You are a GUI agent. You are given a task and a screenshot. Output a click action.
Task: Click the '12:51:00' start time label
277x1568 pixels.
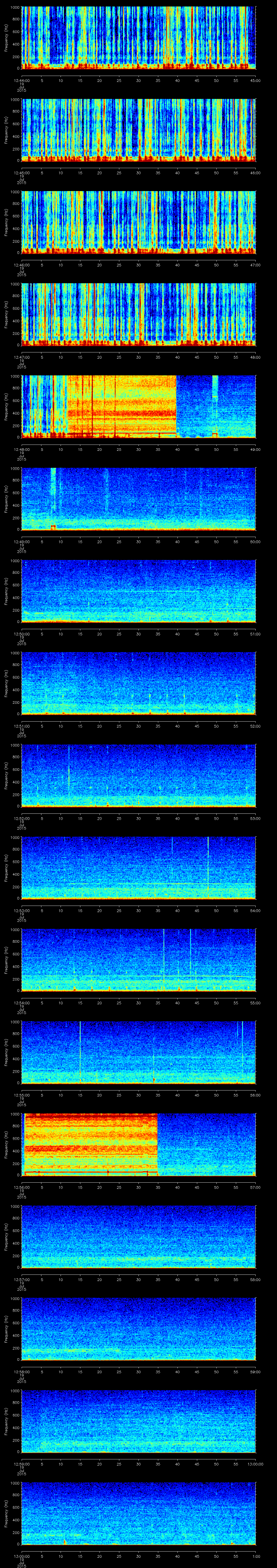[x=21, y=726]
